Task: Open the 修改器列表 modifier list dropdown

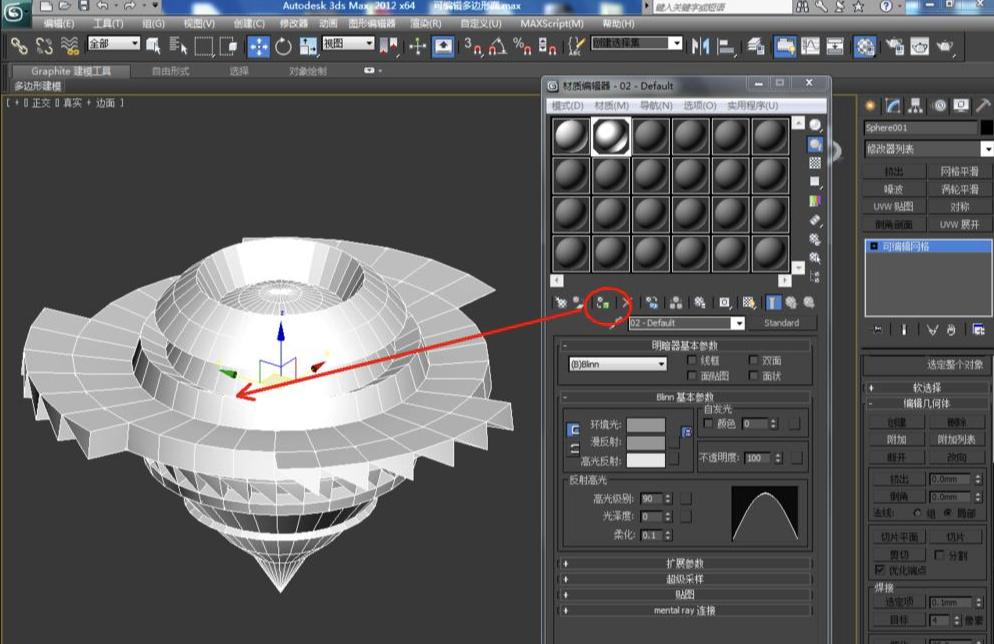Action: [x=929, y=149]
